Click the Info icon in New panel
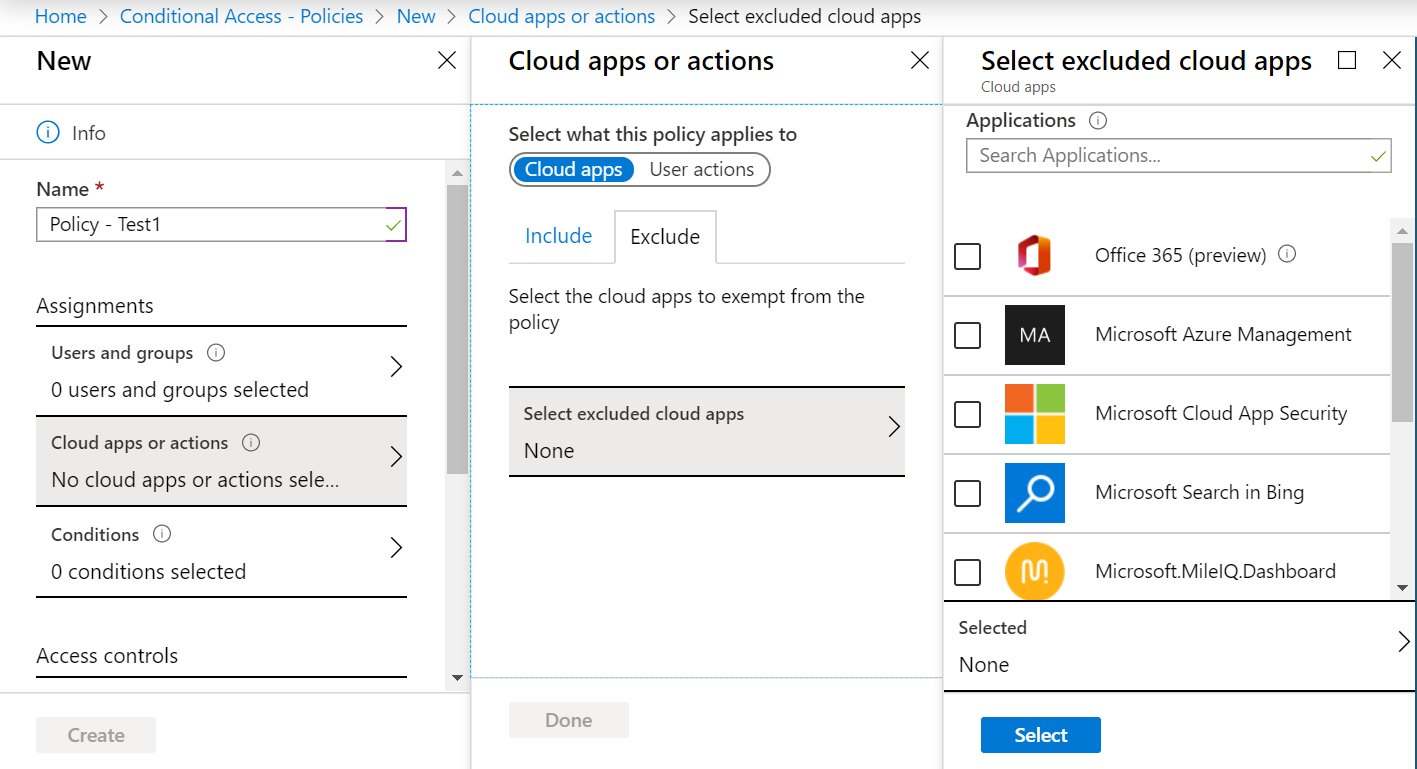This screenshot has height=769, width=1417. 48,132
